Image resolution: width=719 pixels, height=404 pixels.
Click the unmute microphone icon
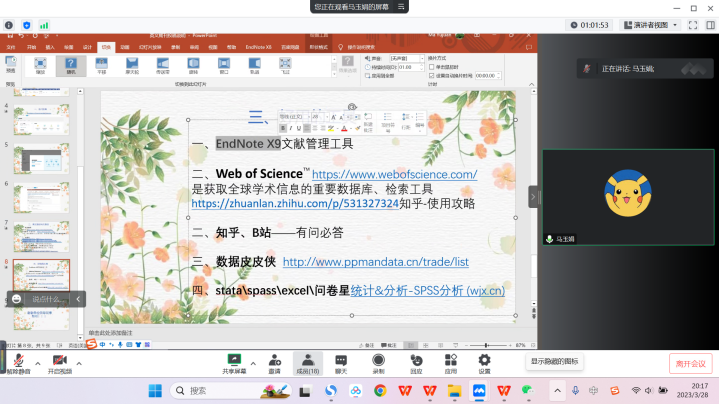(19, 360)
